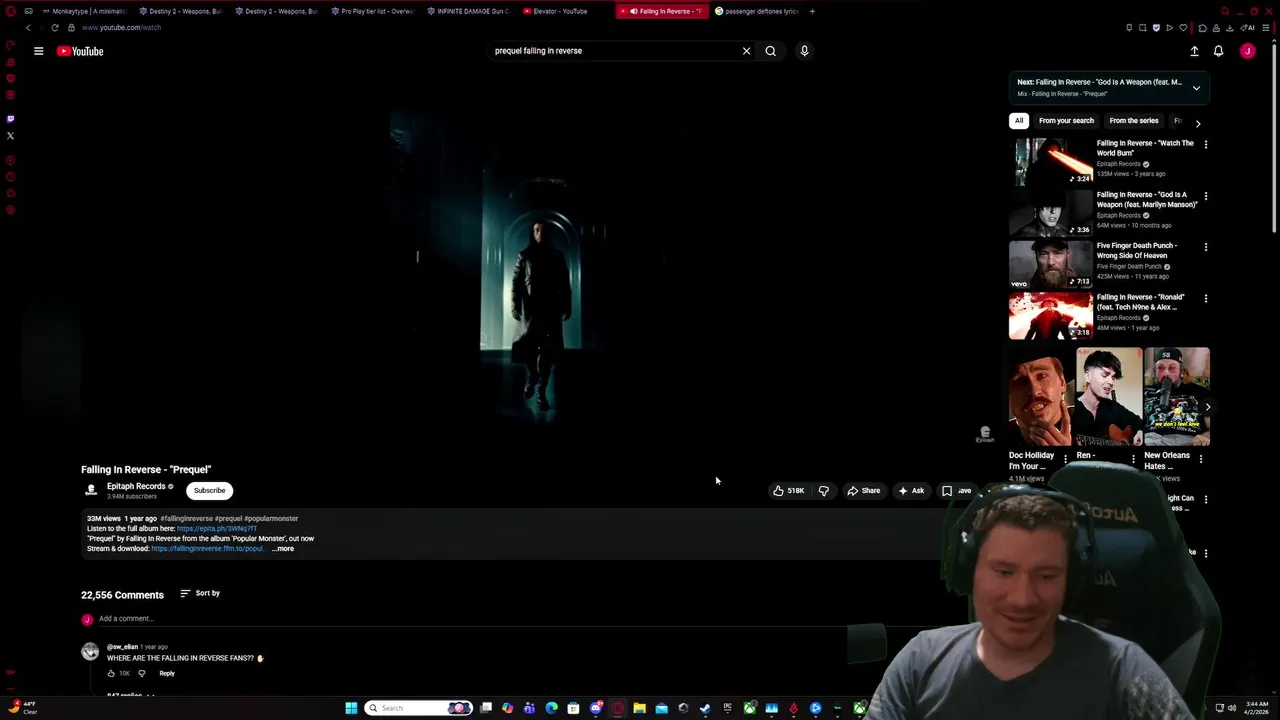Follow the epita.ph full album link
Viewport: 1280px width, 720px height.
[x=217, y=529]
